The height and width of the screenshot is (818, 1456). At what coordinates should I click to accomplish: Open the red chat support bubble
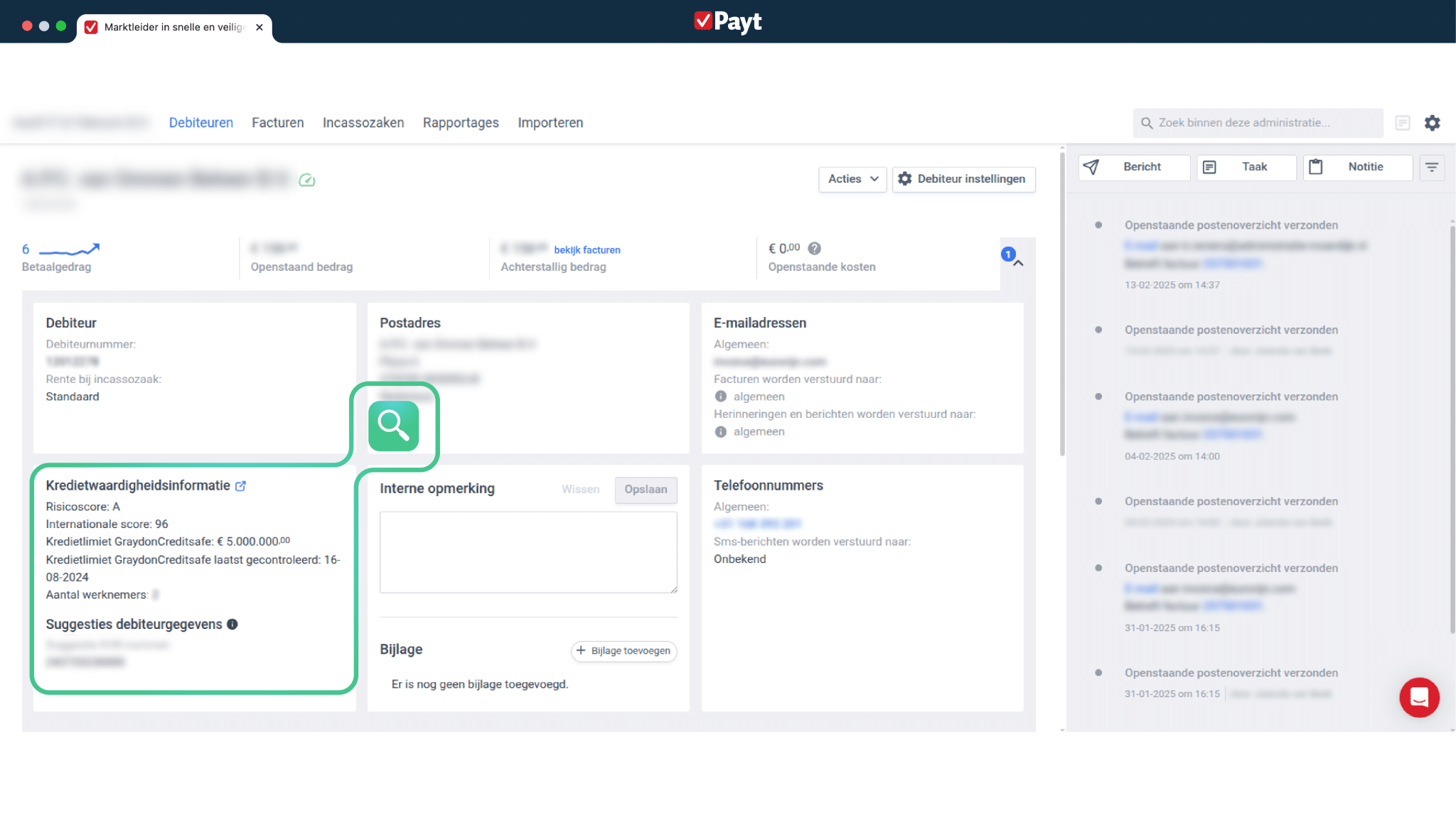coord(1418,697)
